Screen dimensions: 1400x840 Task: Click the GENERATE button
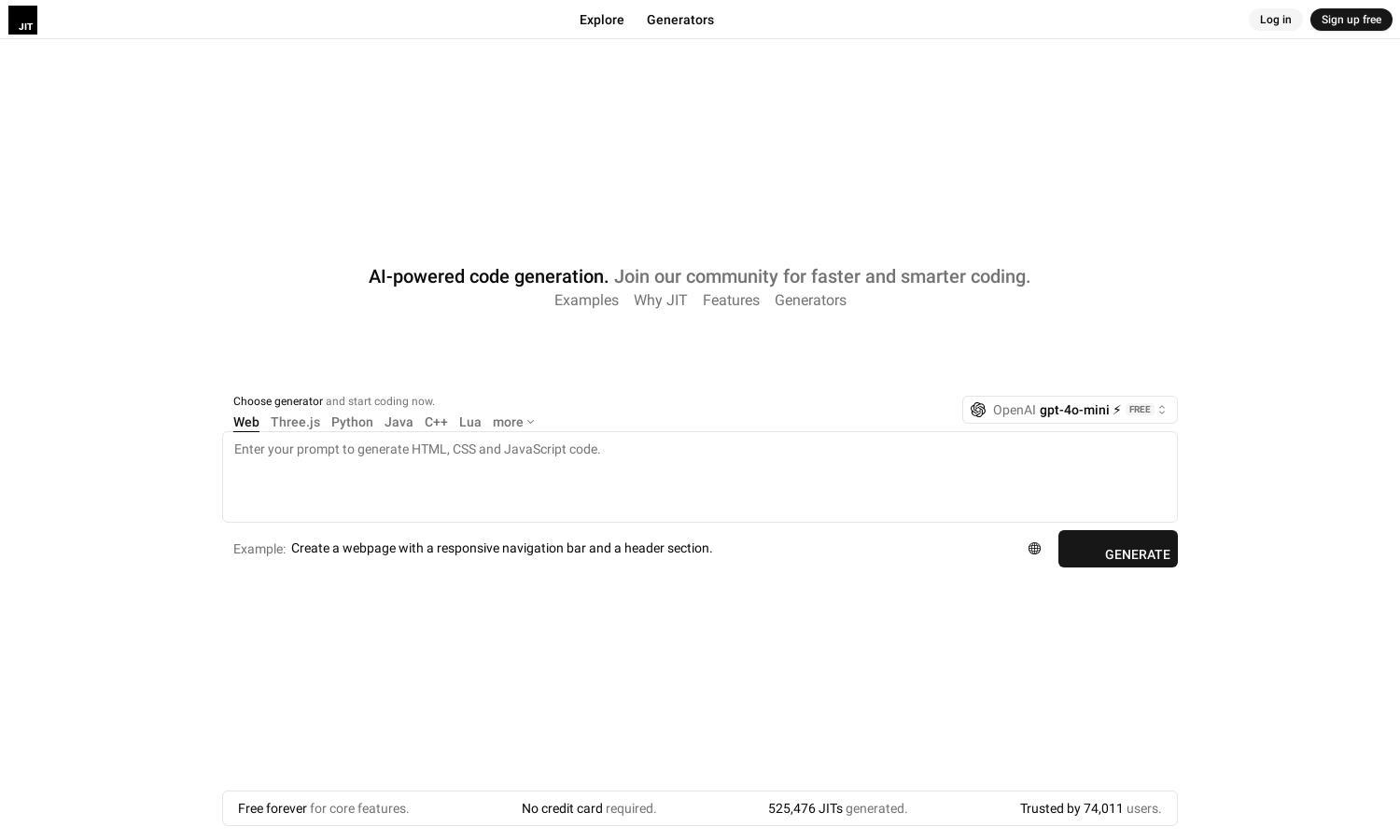click(x=1118, y=549)
